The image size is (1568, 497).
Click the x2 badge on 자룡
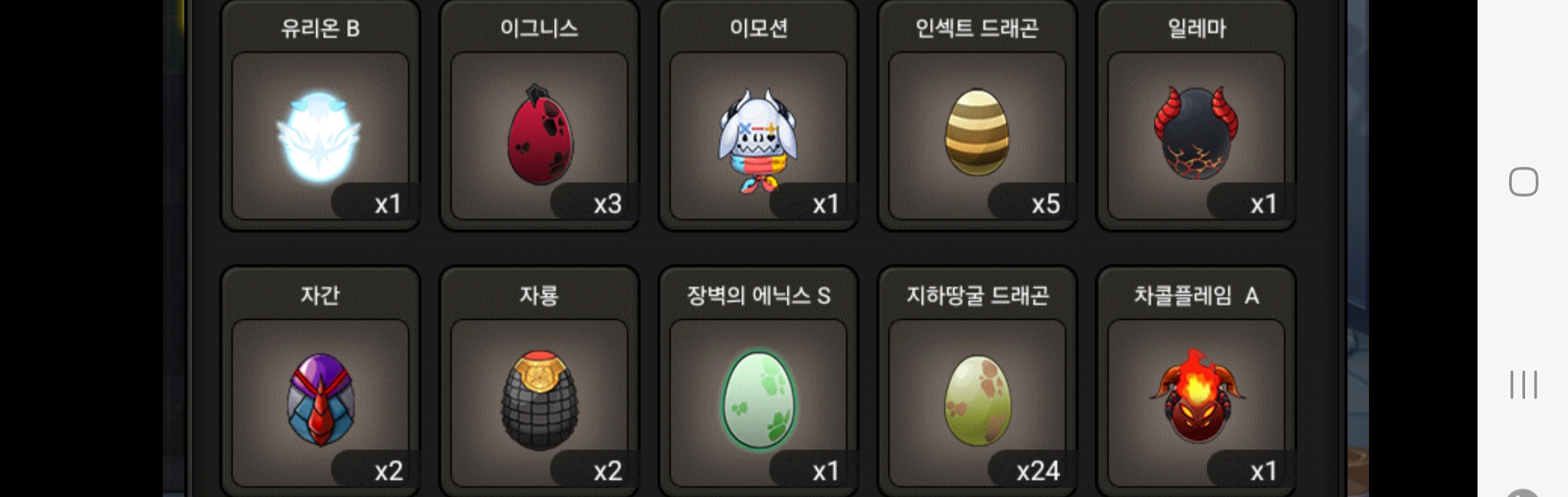607,471
